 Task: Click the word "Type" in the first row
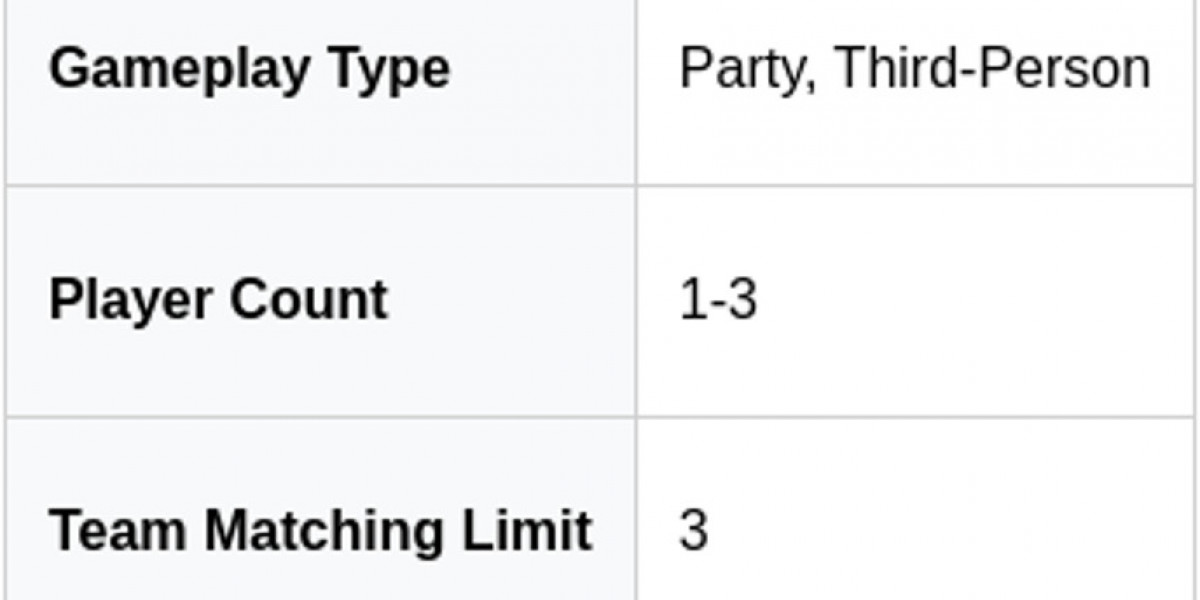[x=391, y=70]
